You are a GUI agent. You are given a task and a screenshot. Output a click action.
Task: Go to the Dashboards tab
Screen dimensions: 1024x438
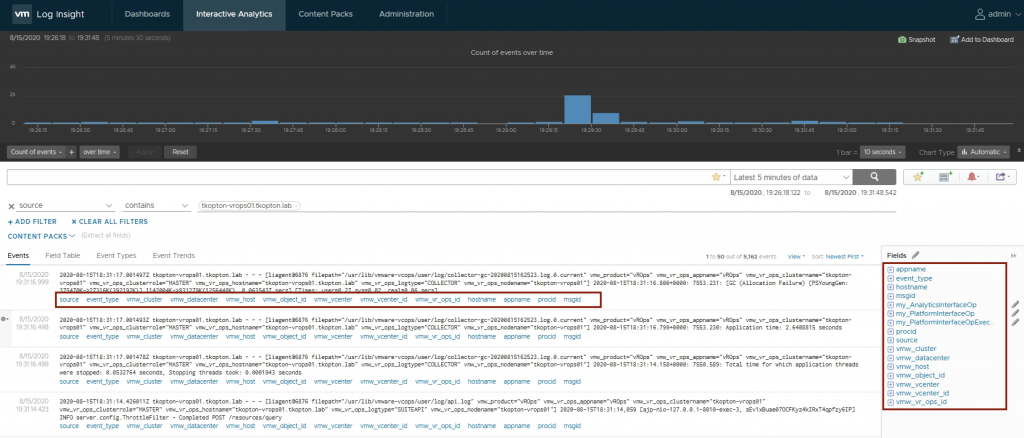[x=147, y=14]
